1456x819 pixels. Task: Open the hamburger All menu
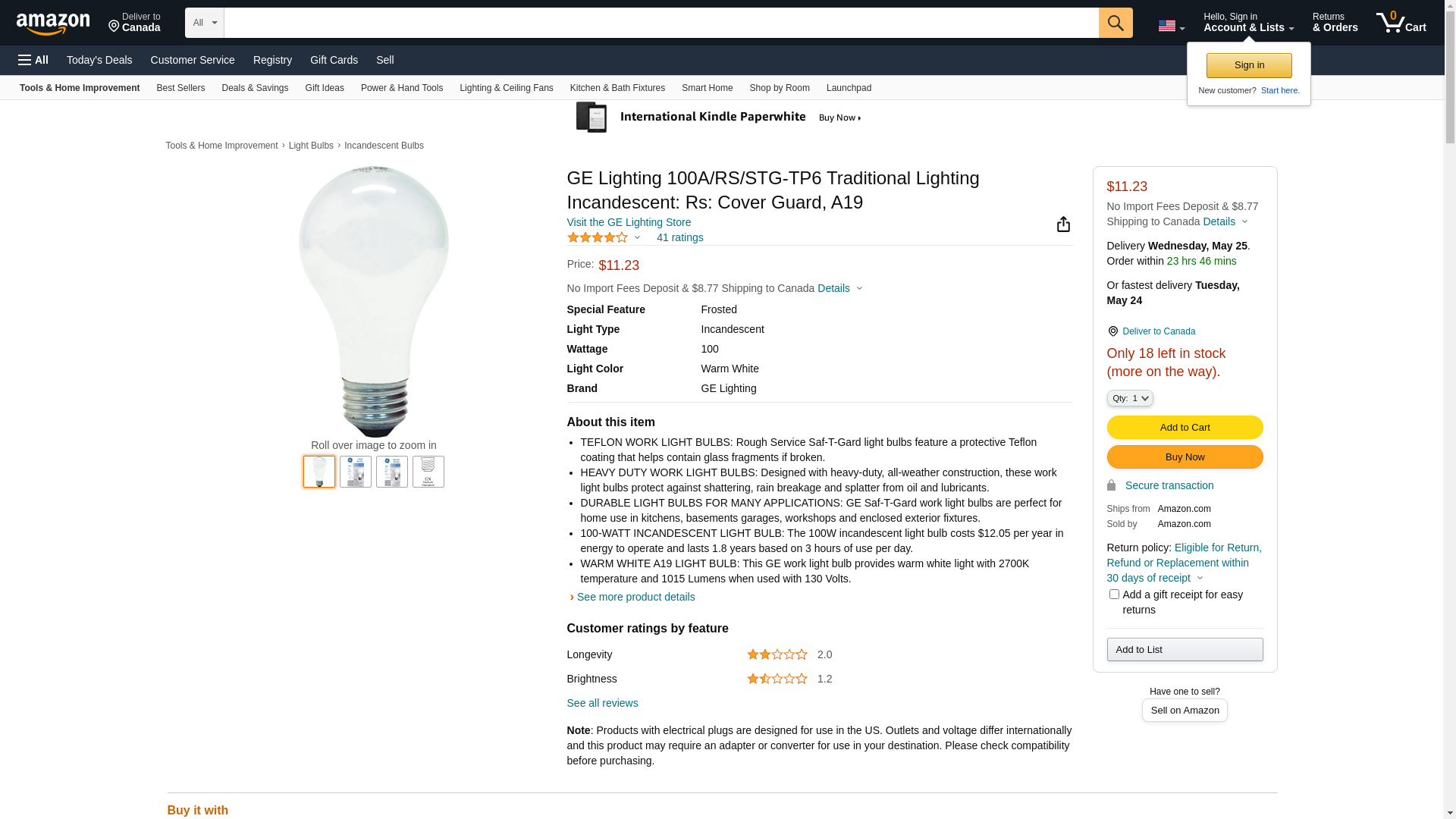[33, 60]
